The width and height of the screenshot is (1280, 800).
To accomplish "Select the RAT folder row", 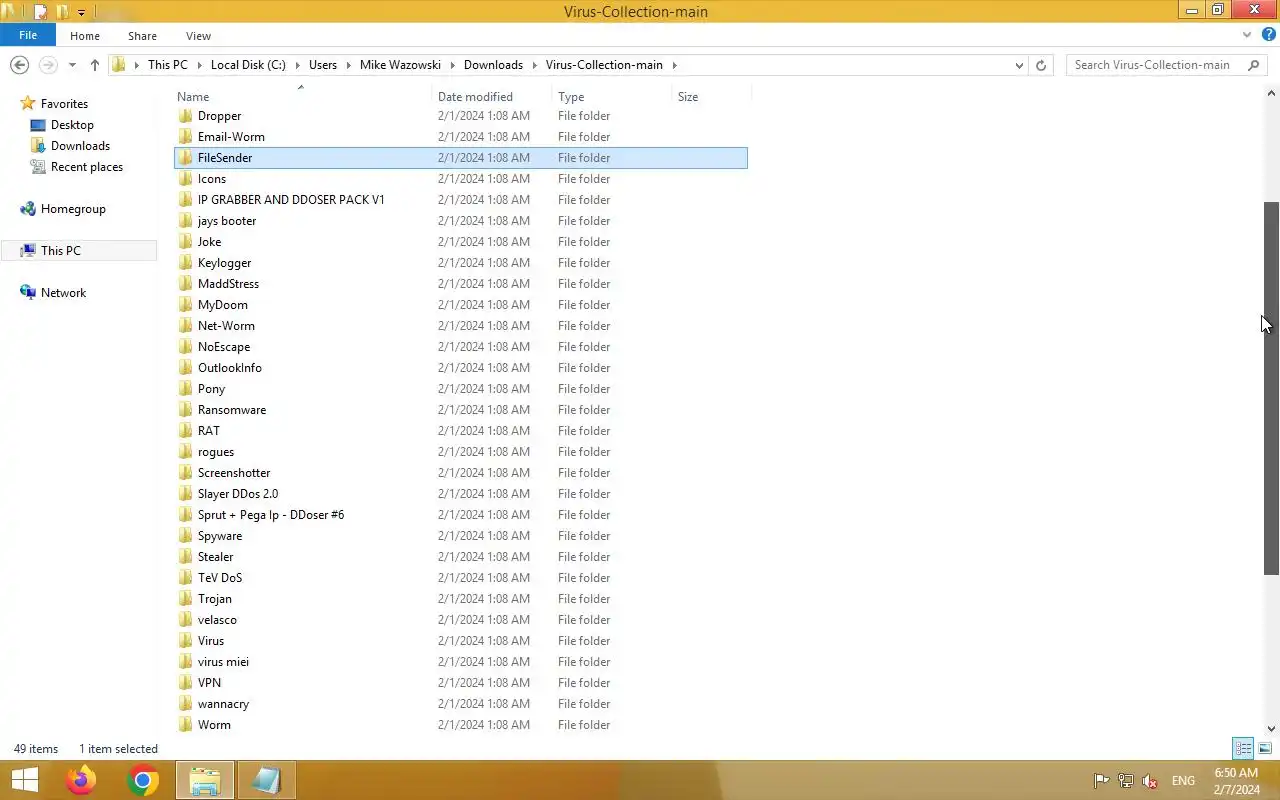I will (x=461, y=431).
